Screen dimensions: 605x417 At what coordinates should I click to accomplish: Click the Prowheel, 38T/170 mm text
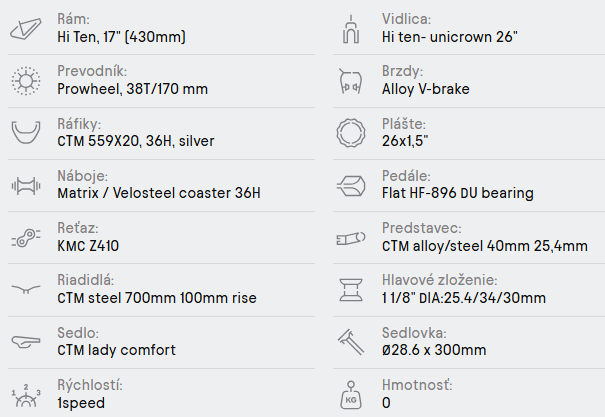(x=133, y=90)
